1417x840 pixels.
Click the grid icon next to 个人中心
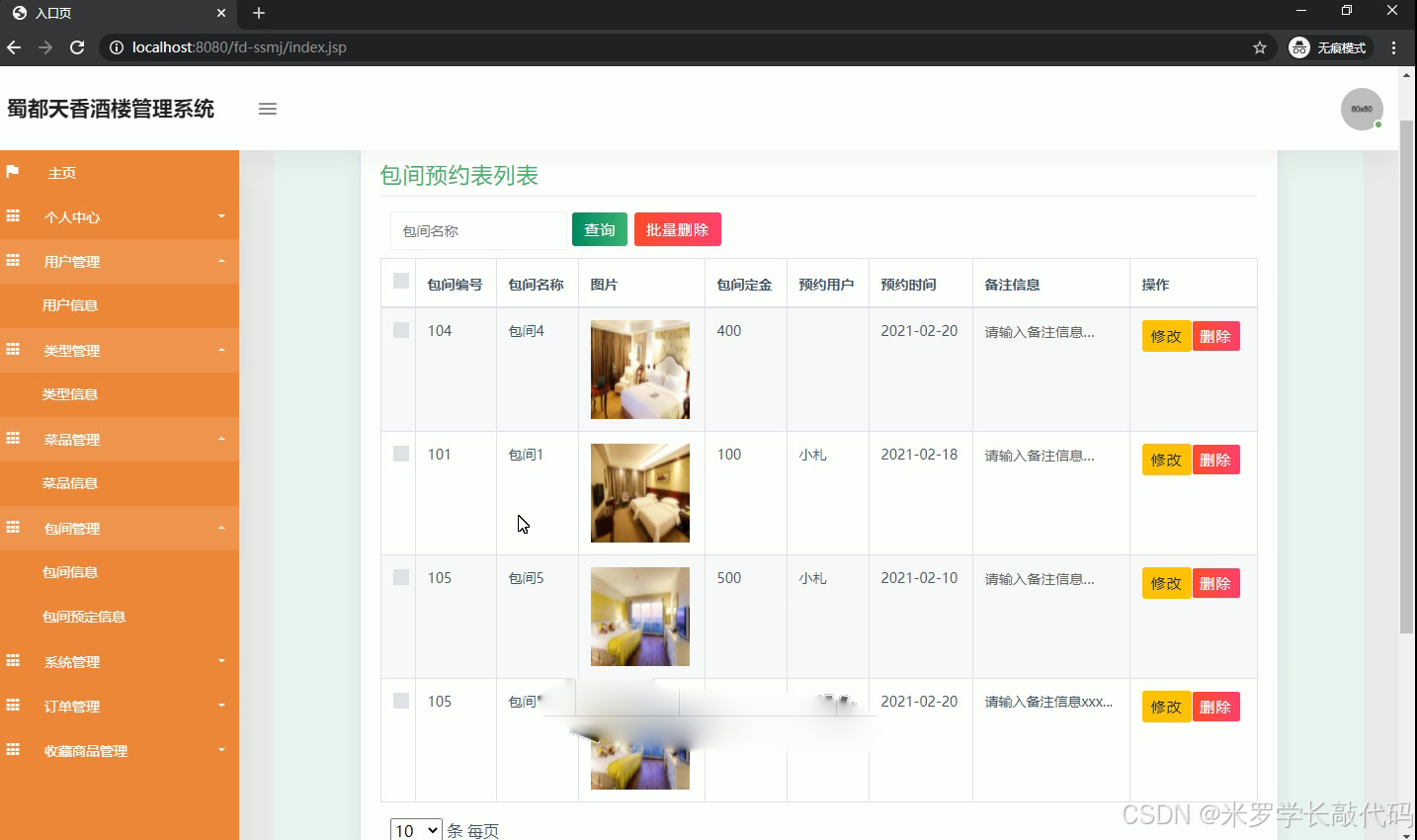tap(13, 216)
